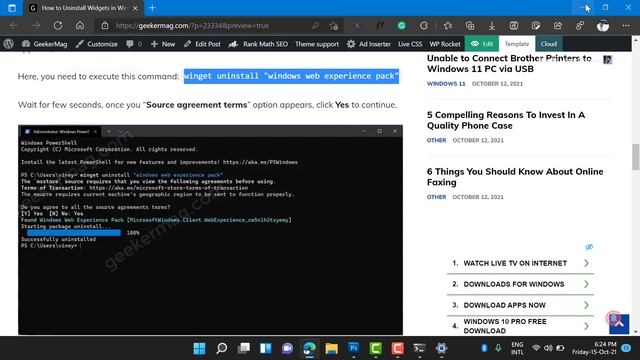Open the green Camtasia taskbar icon
Viewport: 640px width, 360px height.
tap(376, 348)
